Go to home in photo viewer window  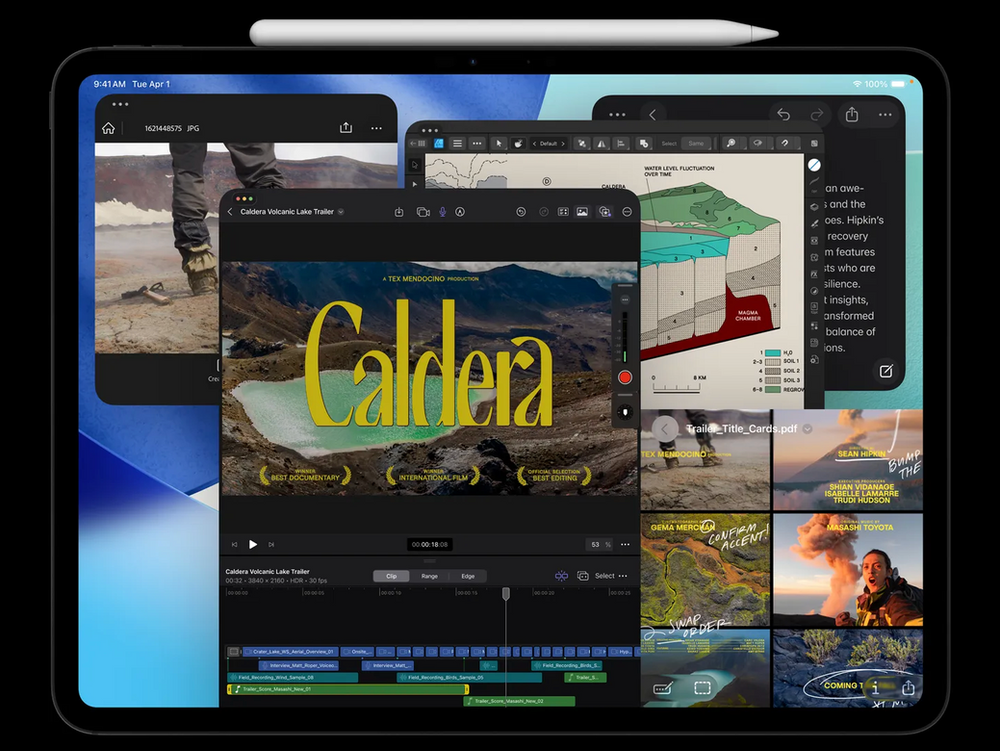(108, 128)
